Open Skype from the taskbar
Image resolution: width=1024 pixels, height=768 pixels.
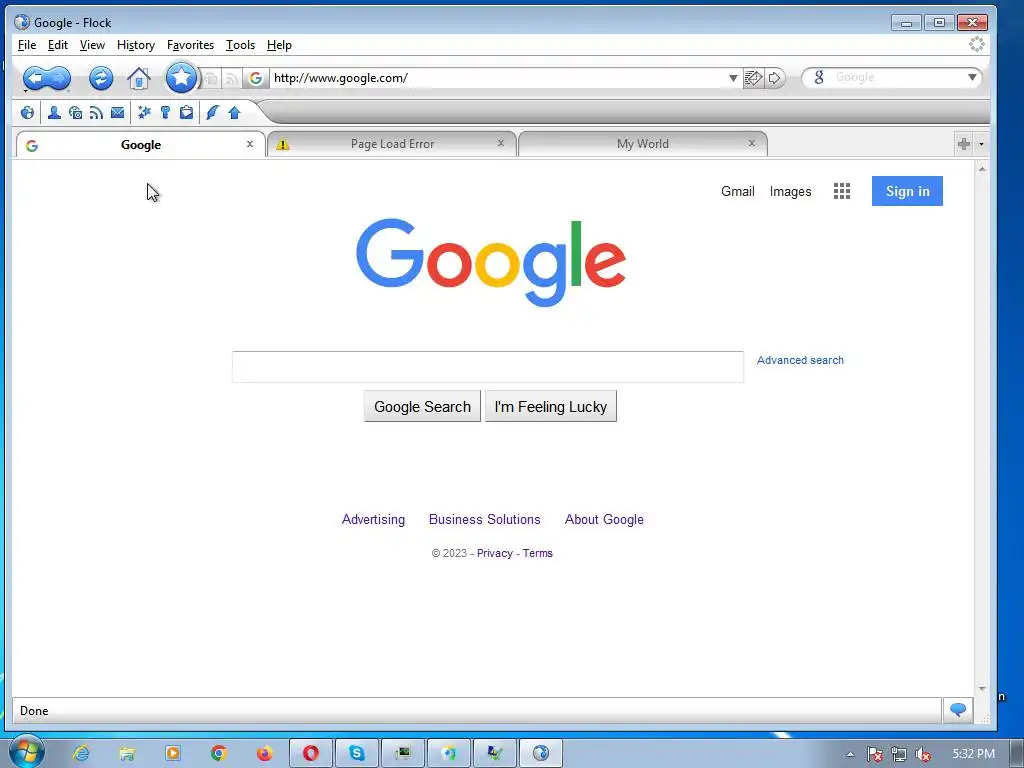[x=357, y=753]
